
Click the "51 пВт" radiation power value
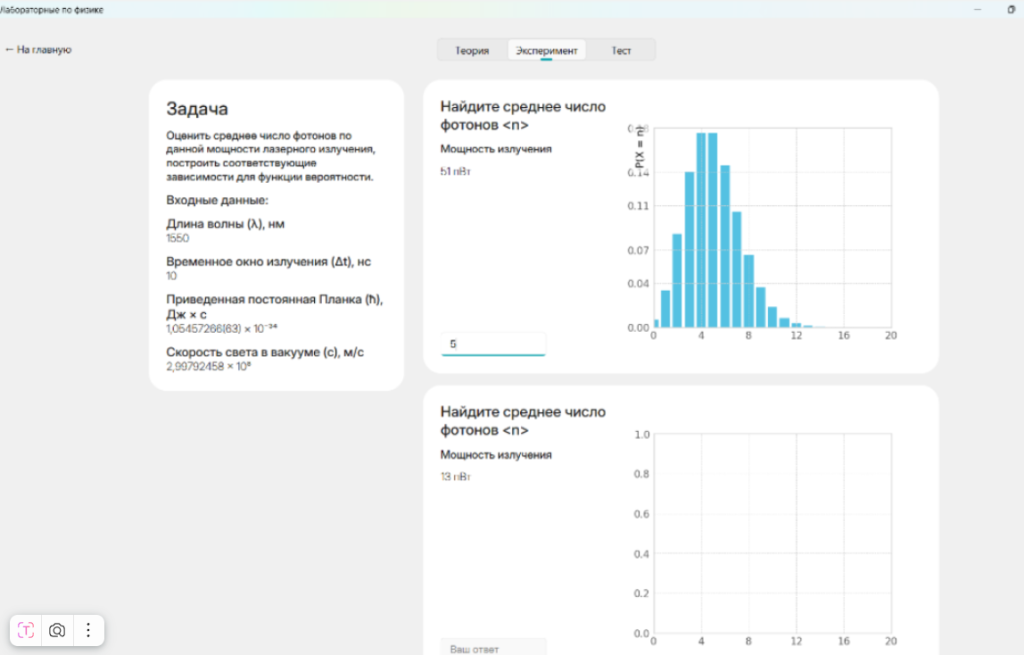coord(455,172)
